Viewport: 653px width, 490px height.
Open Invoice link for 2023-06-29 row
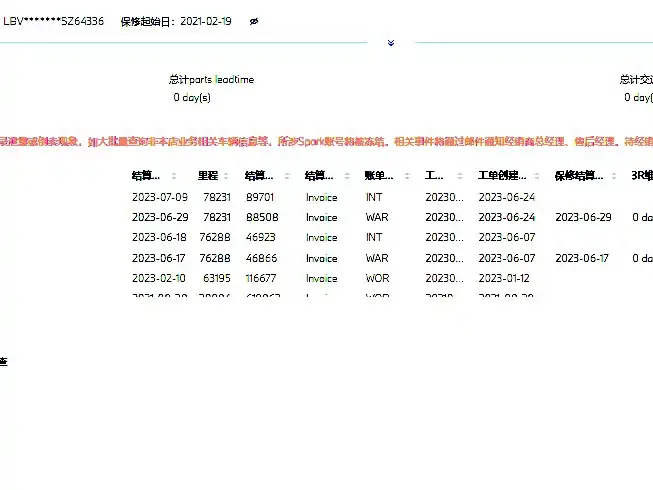(x=322, y=217)
